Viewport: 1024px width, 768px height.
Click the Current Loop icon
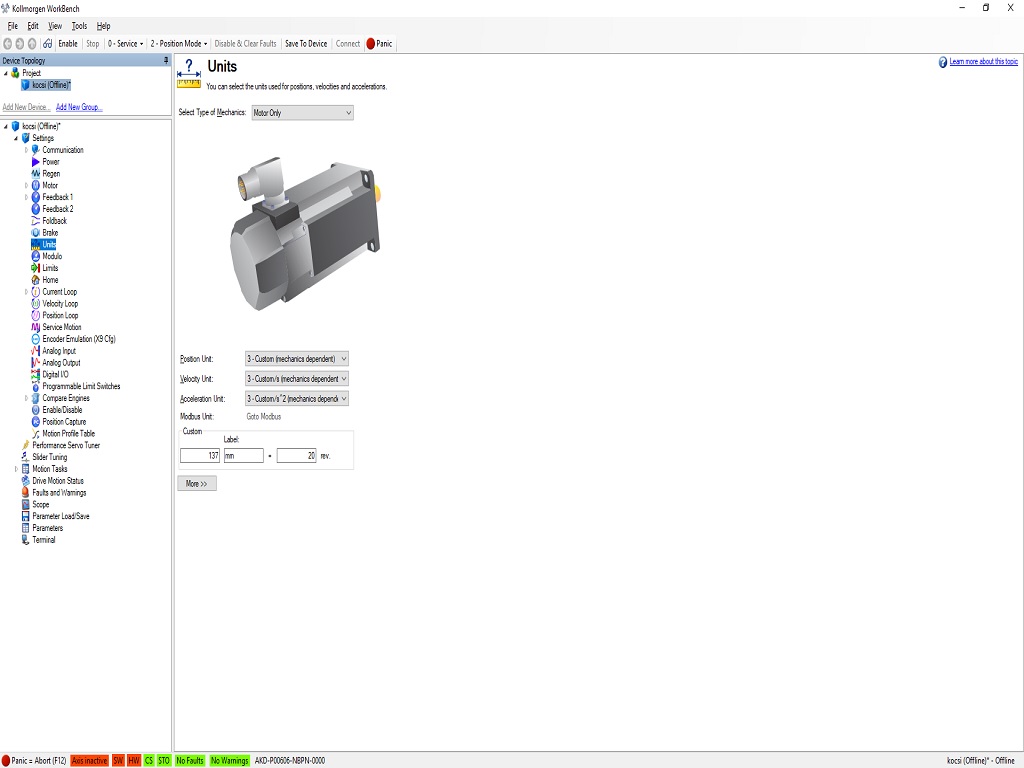36,292
